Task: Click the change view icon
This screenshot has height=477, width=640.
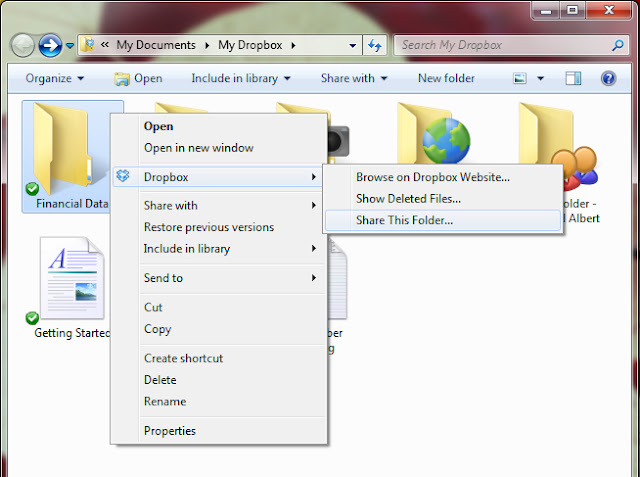Action: click(520, 78)
